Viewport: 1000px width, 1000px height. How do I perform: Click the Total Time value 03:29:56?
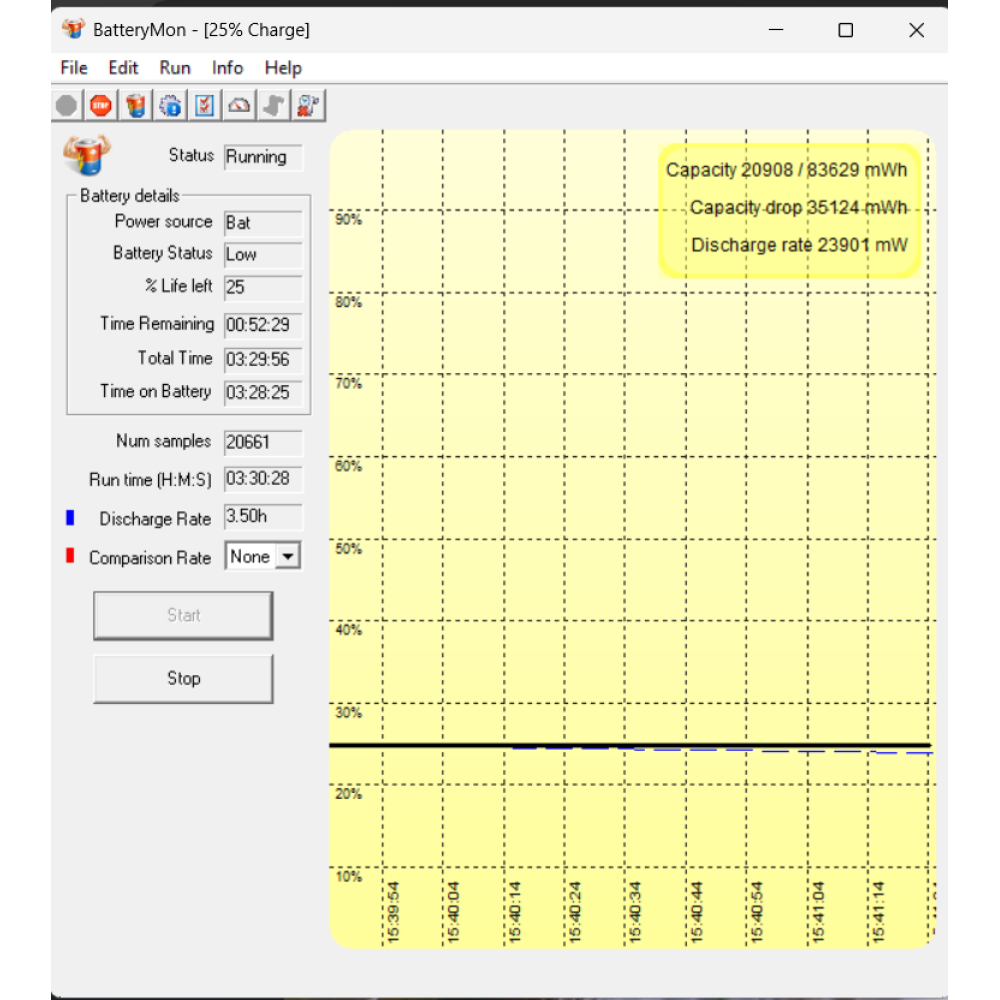pos(263,360)
